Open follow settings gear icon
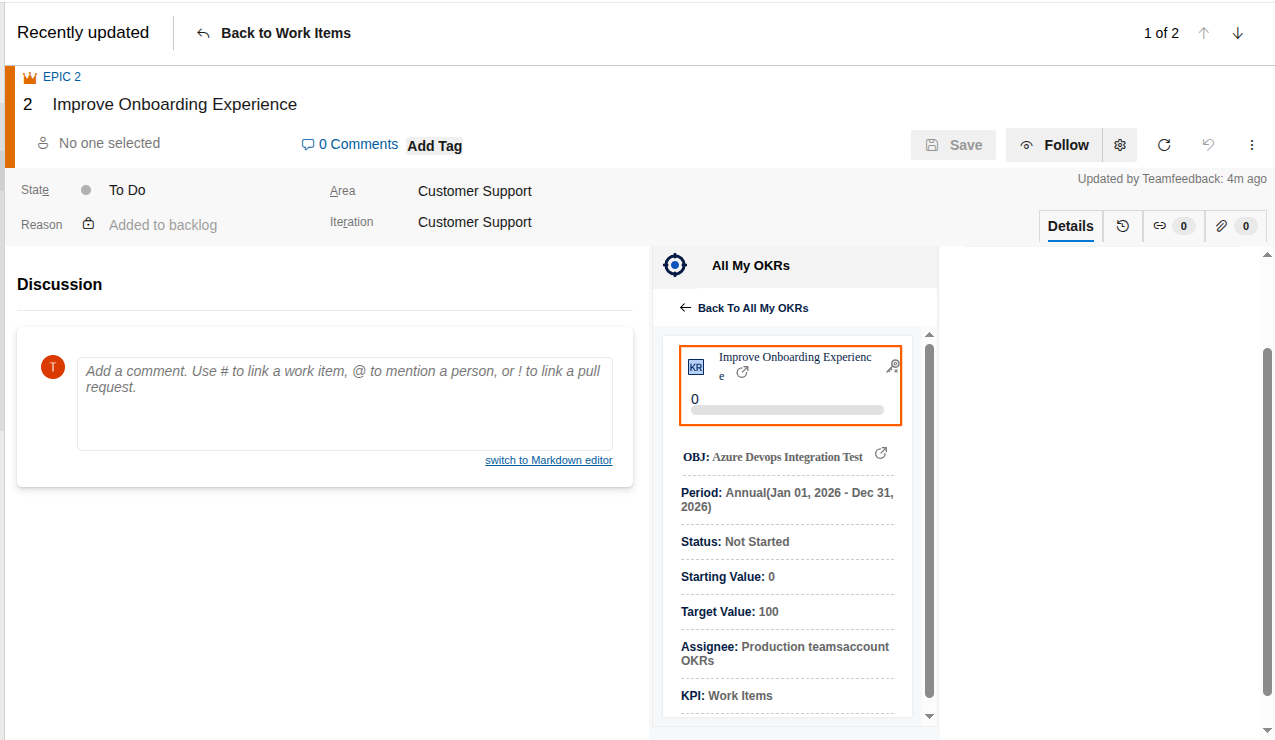1275x740 pixels. pos(1120,145)
